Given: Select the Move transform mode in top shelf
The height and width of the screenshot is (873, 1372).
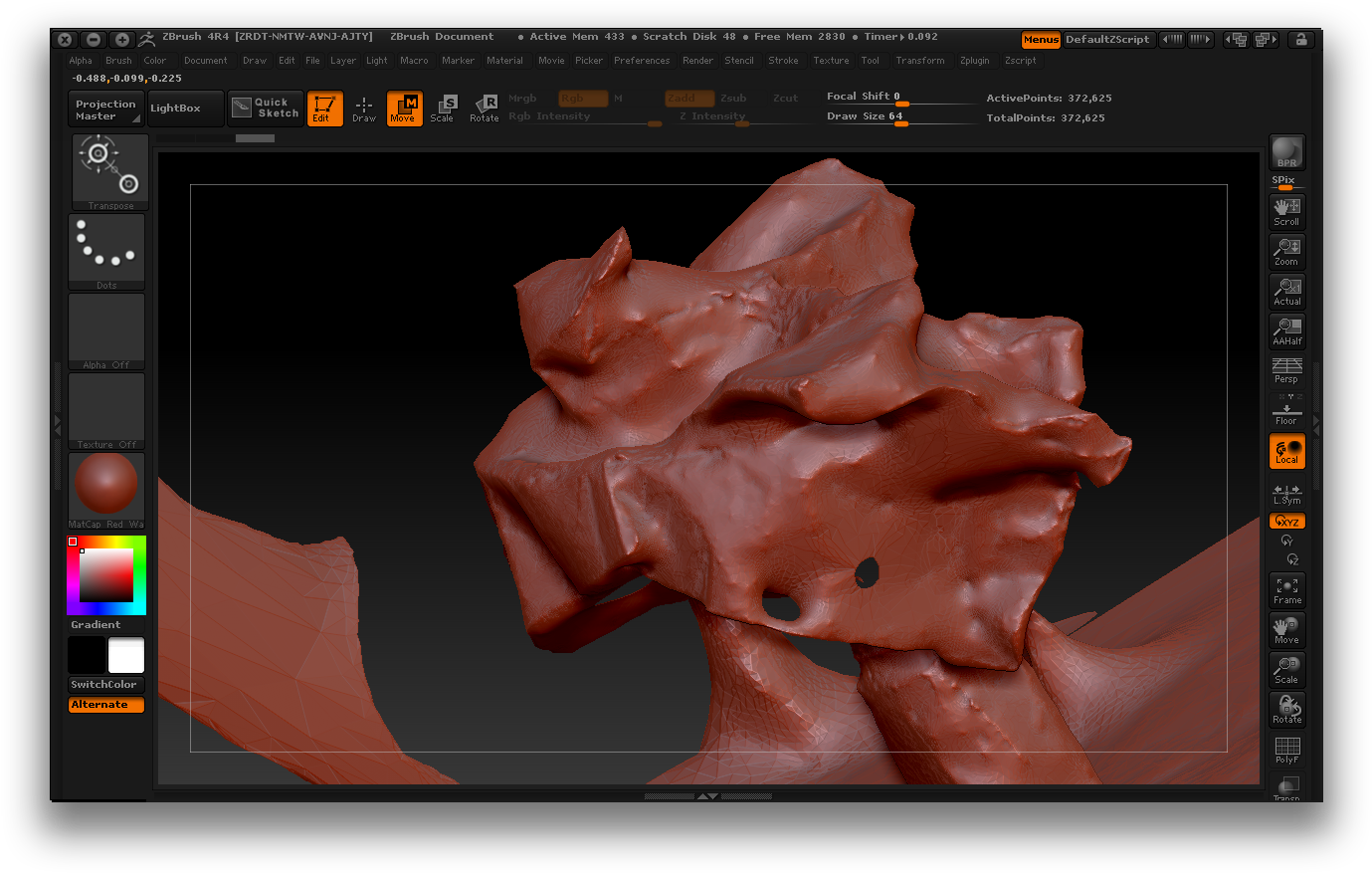Looking at the screenshot, I should tap(404, 109).
